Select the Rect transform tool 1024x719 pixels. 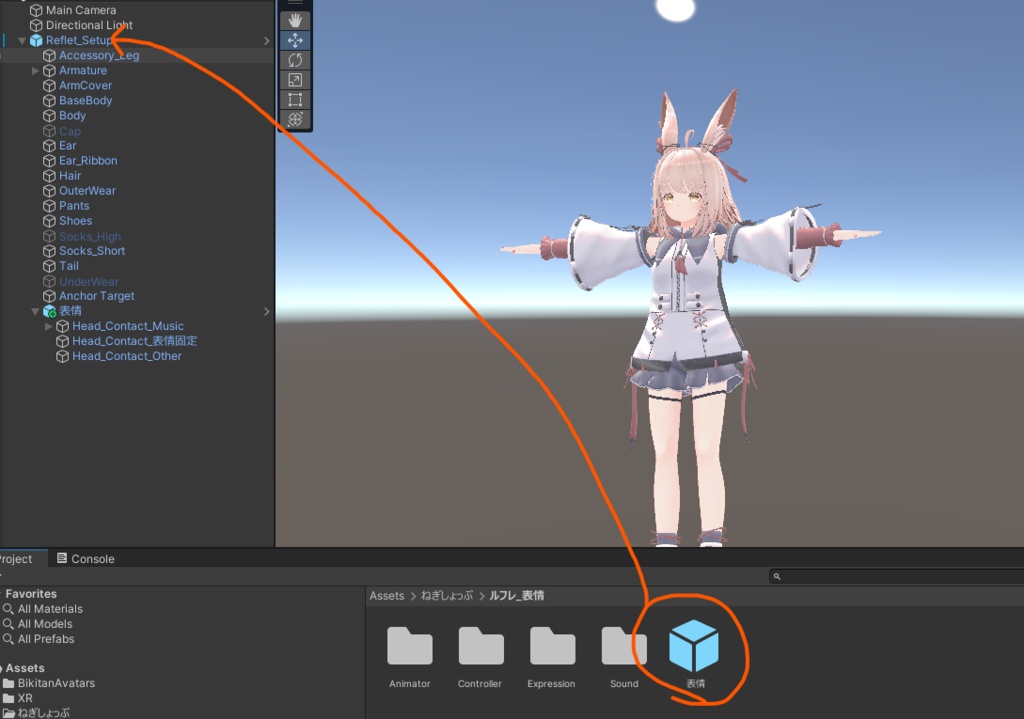(295, 99)
